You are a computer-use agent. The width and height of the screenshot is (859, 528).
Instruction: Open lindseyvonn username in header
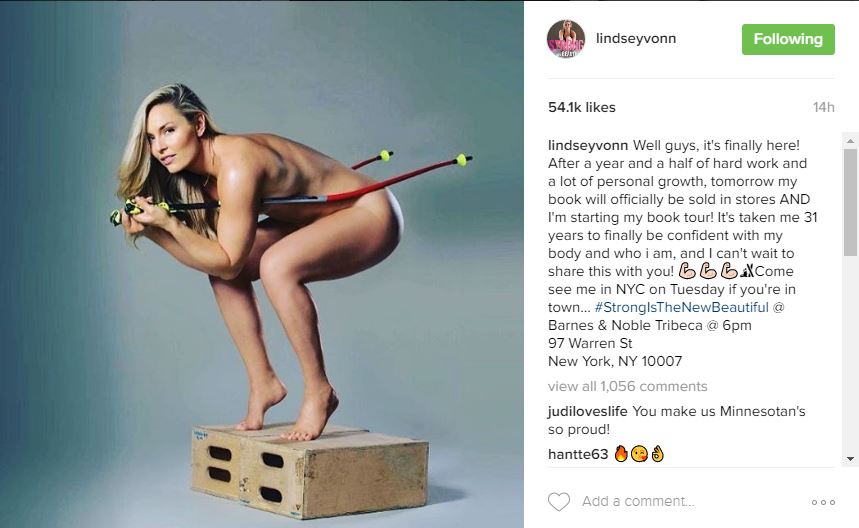pos(635,38)
